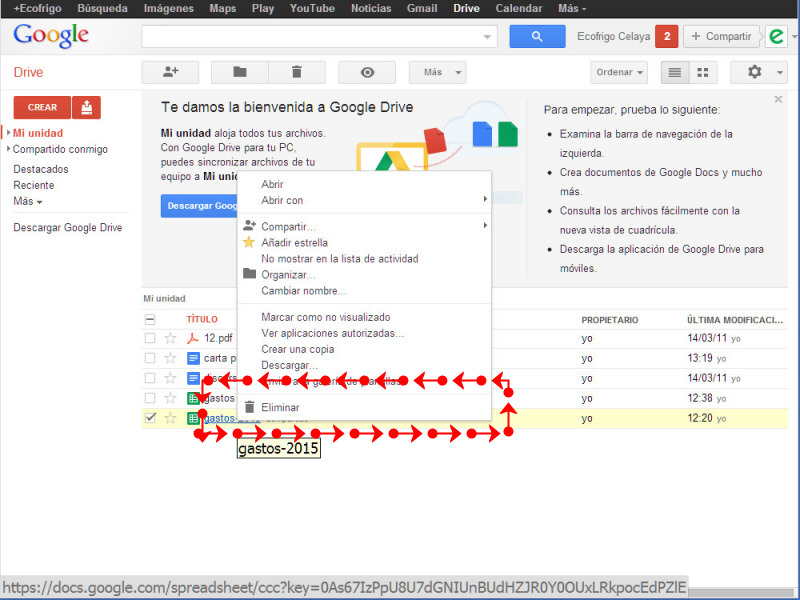
Task: Expand Mi unidad tree arrow
Action: tap(8, 133)
